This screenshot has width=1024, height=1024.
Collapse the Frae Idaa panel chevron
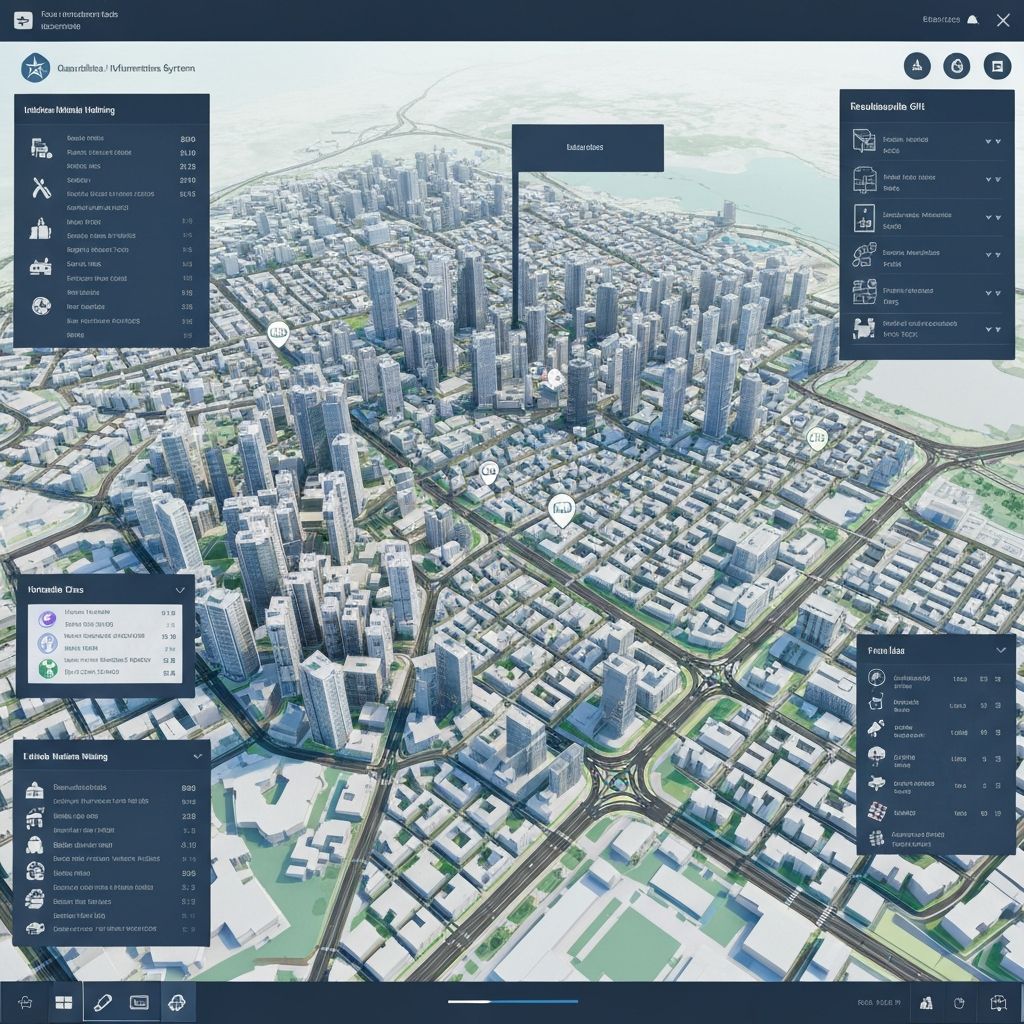(x=1000, y=650)
